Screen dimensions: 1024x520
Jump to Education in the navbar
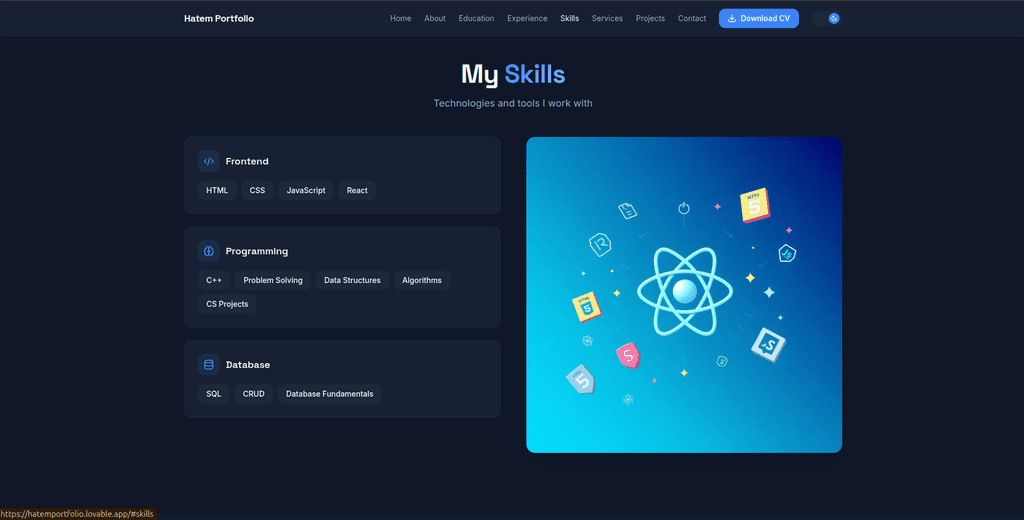pos(476,18)
